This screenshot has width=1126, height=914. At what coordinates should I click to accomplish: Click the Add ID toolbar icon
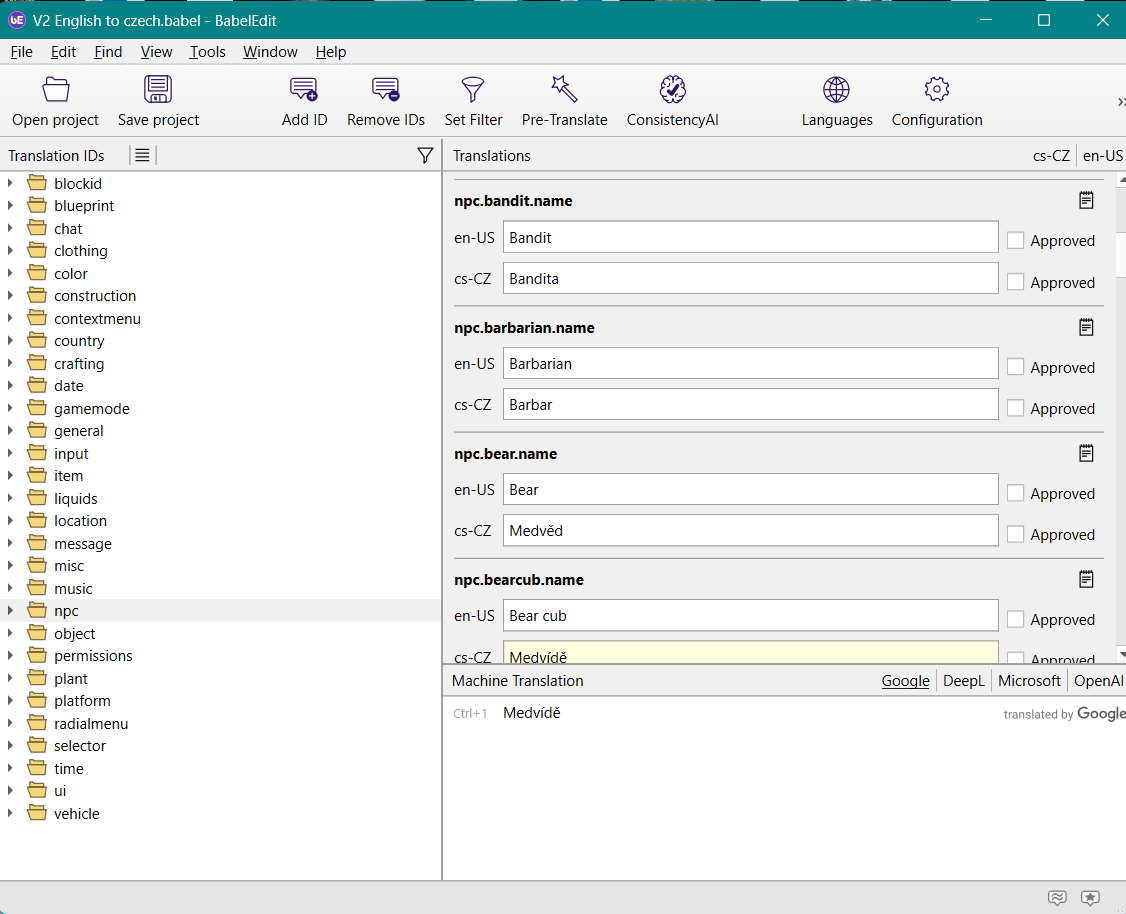coord(304,90)
